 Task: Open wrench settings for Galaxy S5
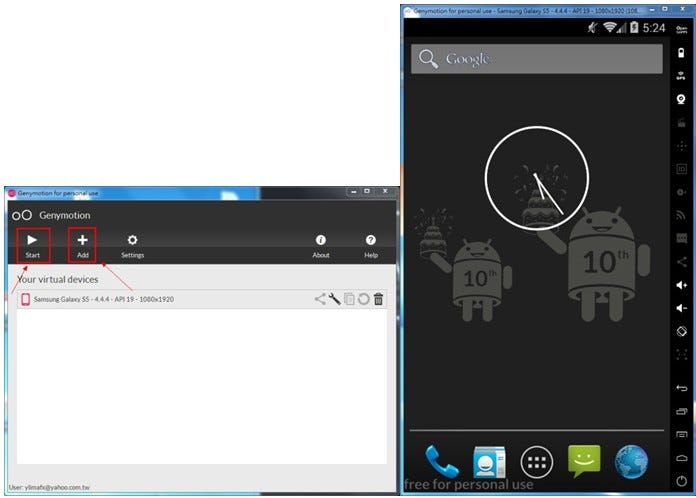334,299
